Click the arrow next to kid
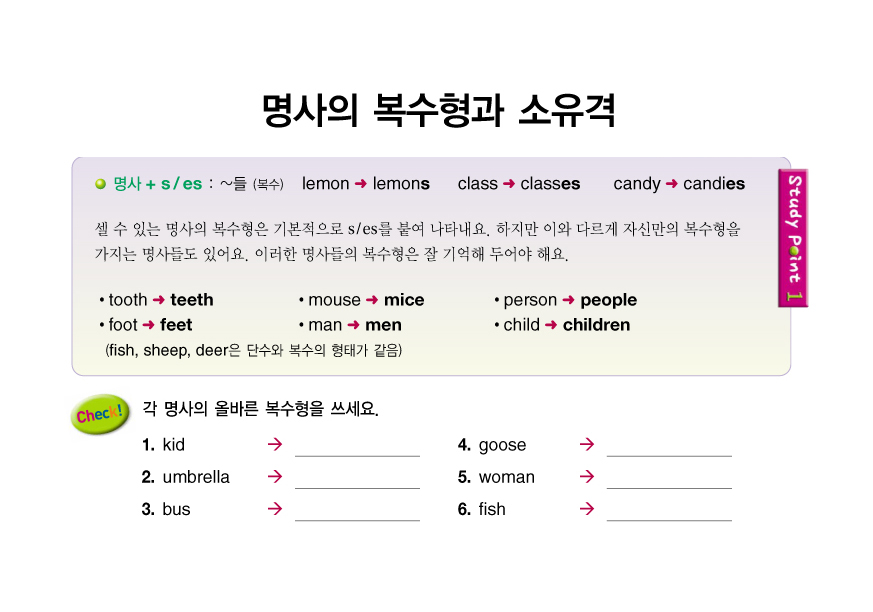The image size is (873, 612). [275, 445]
